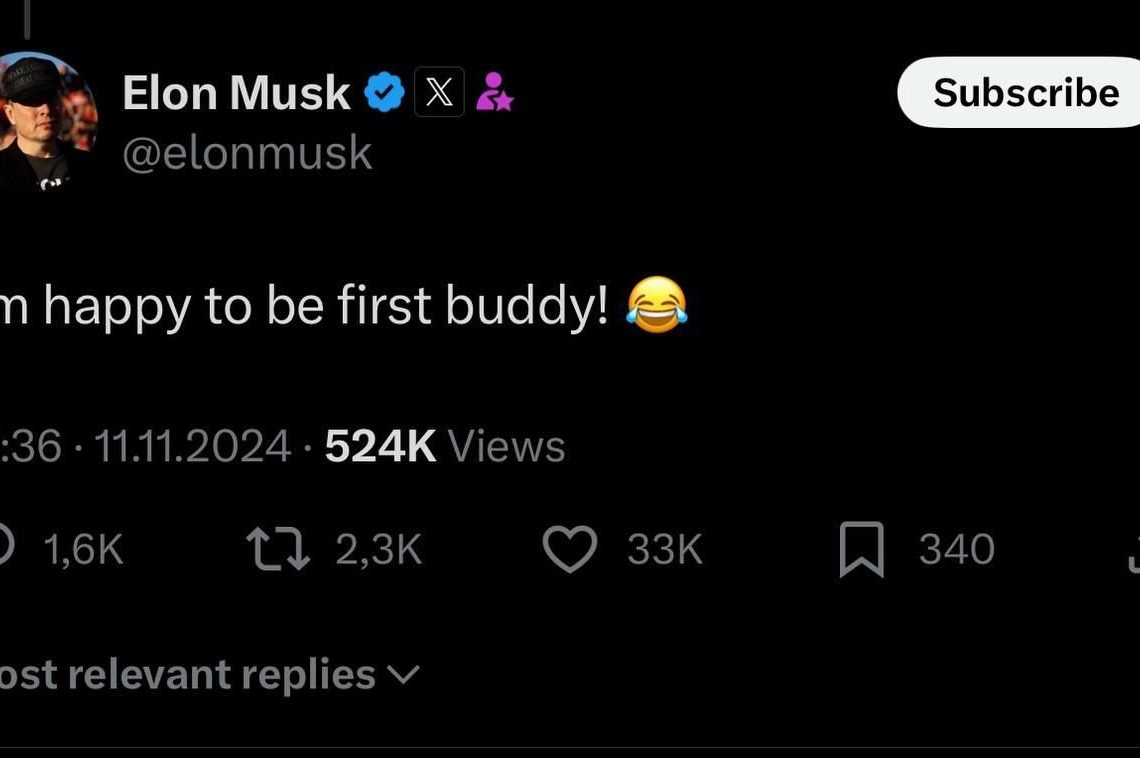
Task: Click the 11.11.2024 post date
Action: (x=192, y=446)
